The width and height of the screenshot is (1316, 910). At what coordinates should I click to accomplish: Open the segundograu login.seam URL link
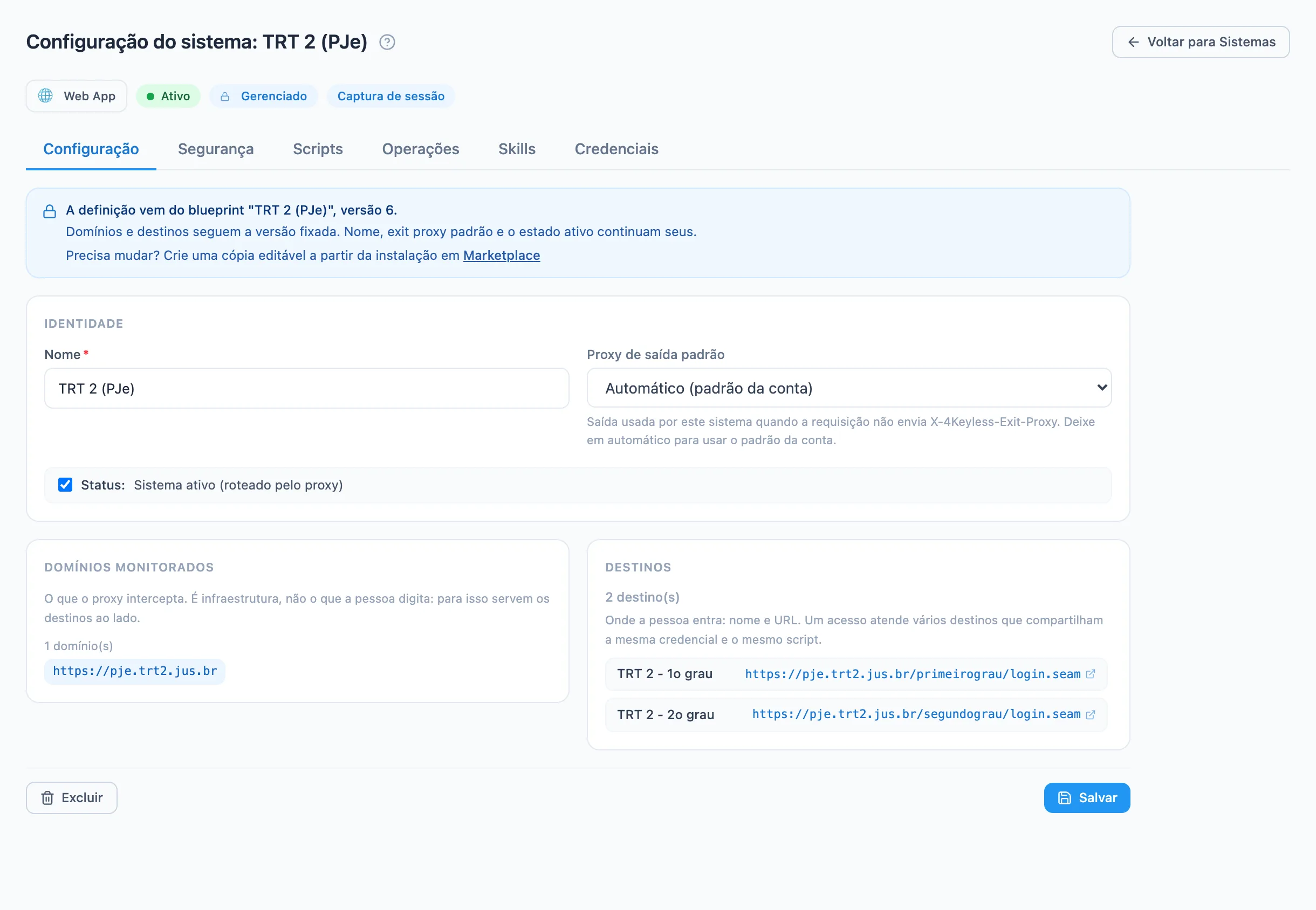pos(916,714)
